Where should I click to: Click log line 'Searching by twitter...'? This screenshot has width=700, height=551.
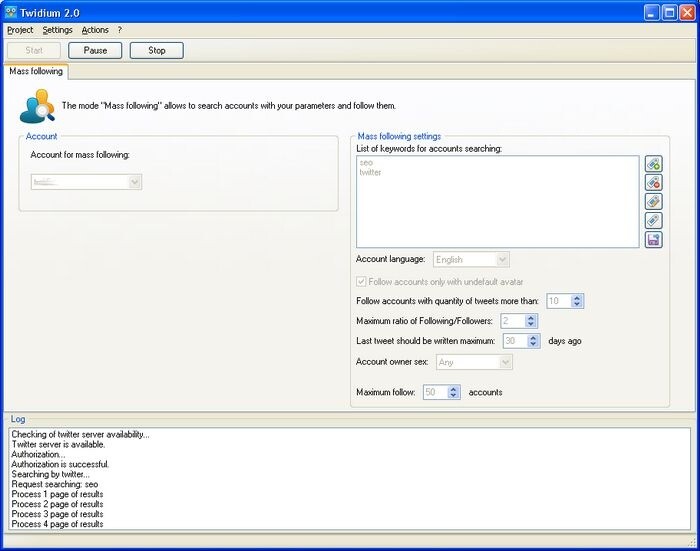(50, 474)
